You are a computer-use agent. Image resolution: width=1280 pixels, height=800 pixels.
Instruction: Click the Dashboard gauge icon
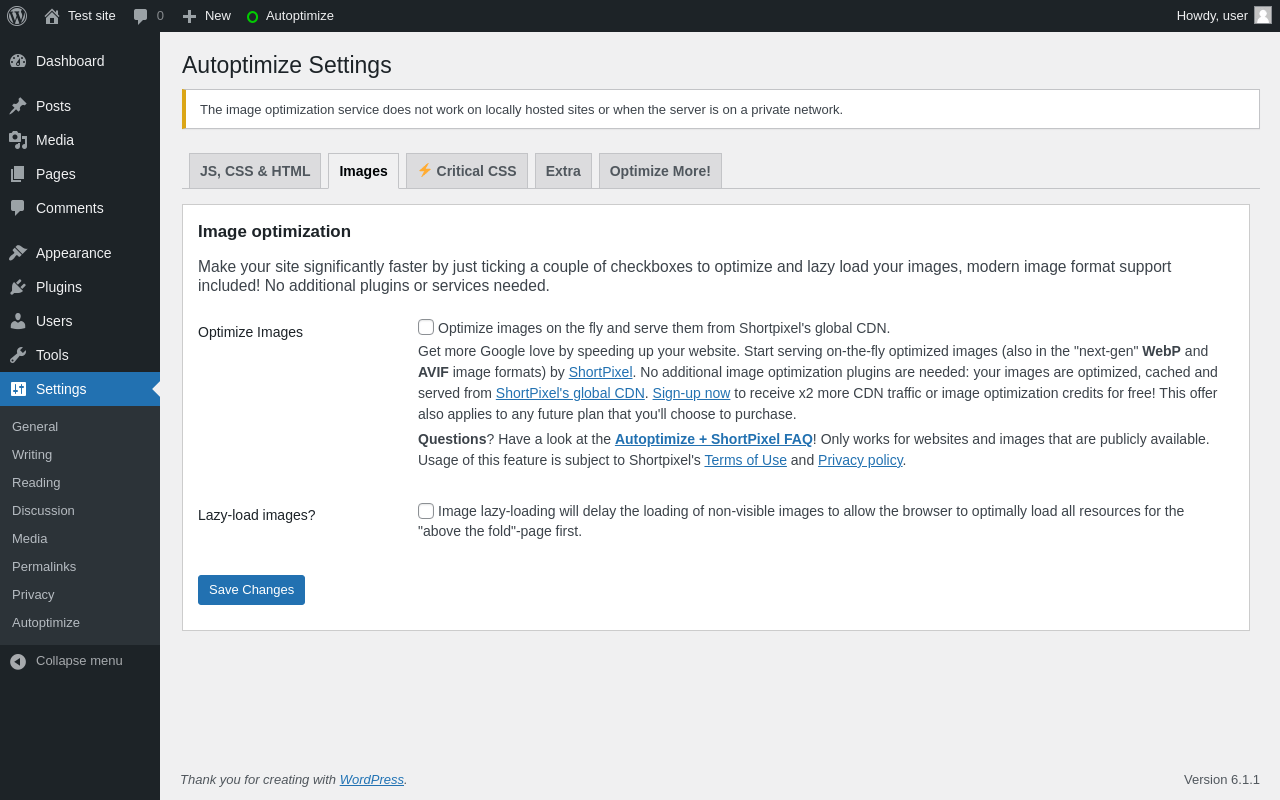(18, 61)
